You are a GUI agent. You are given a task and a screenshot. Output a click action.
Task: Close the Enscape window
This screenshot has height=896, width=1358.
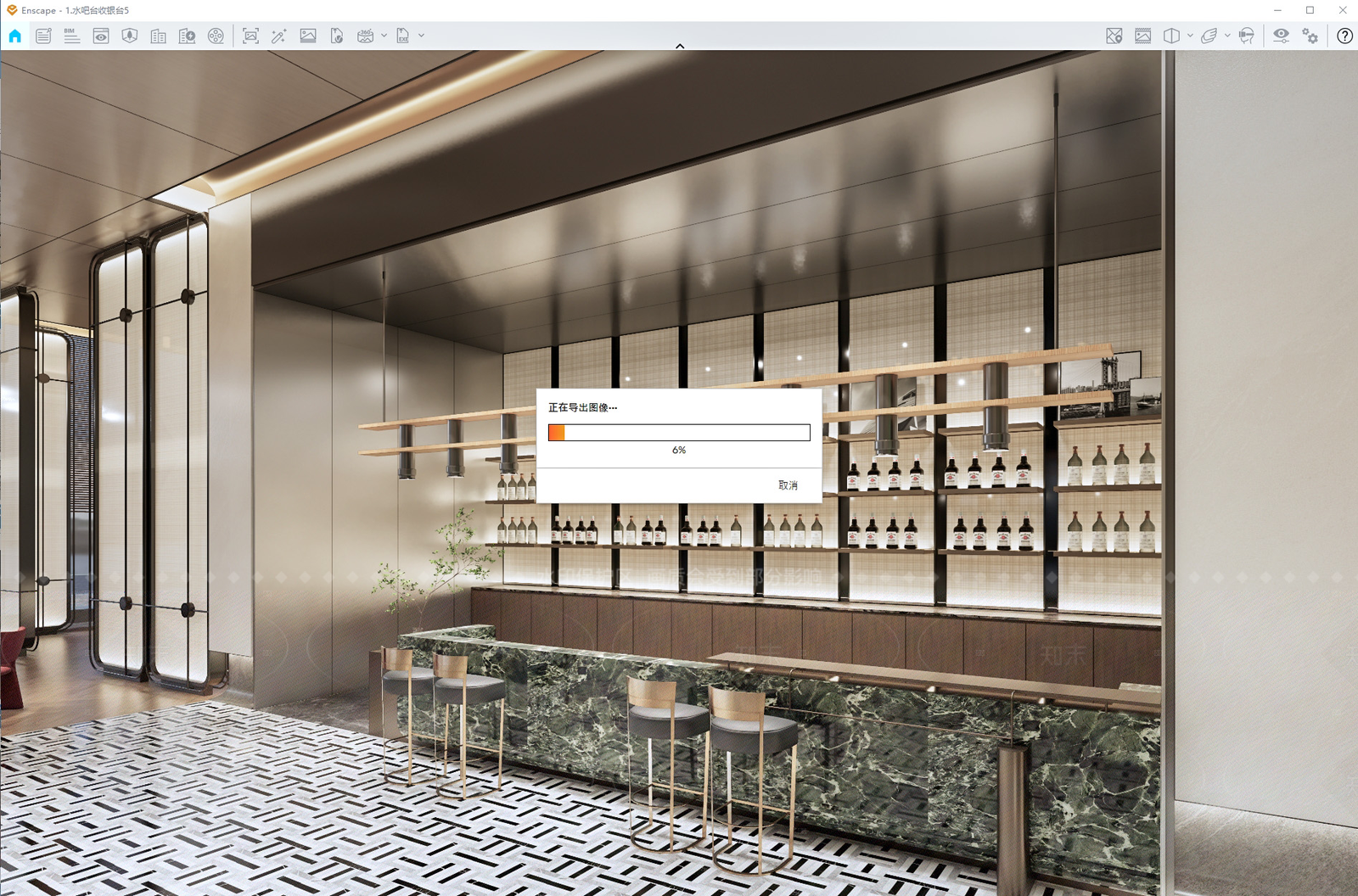pos(1342,10)
